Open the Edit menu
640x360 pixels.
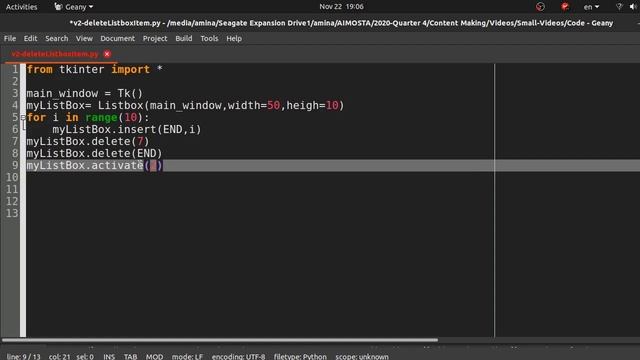point(30,38)
